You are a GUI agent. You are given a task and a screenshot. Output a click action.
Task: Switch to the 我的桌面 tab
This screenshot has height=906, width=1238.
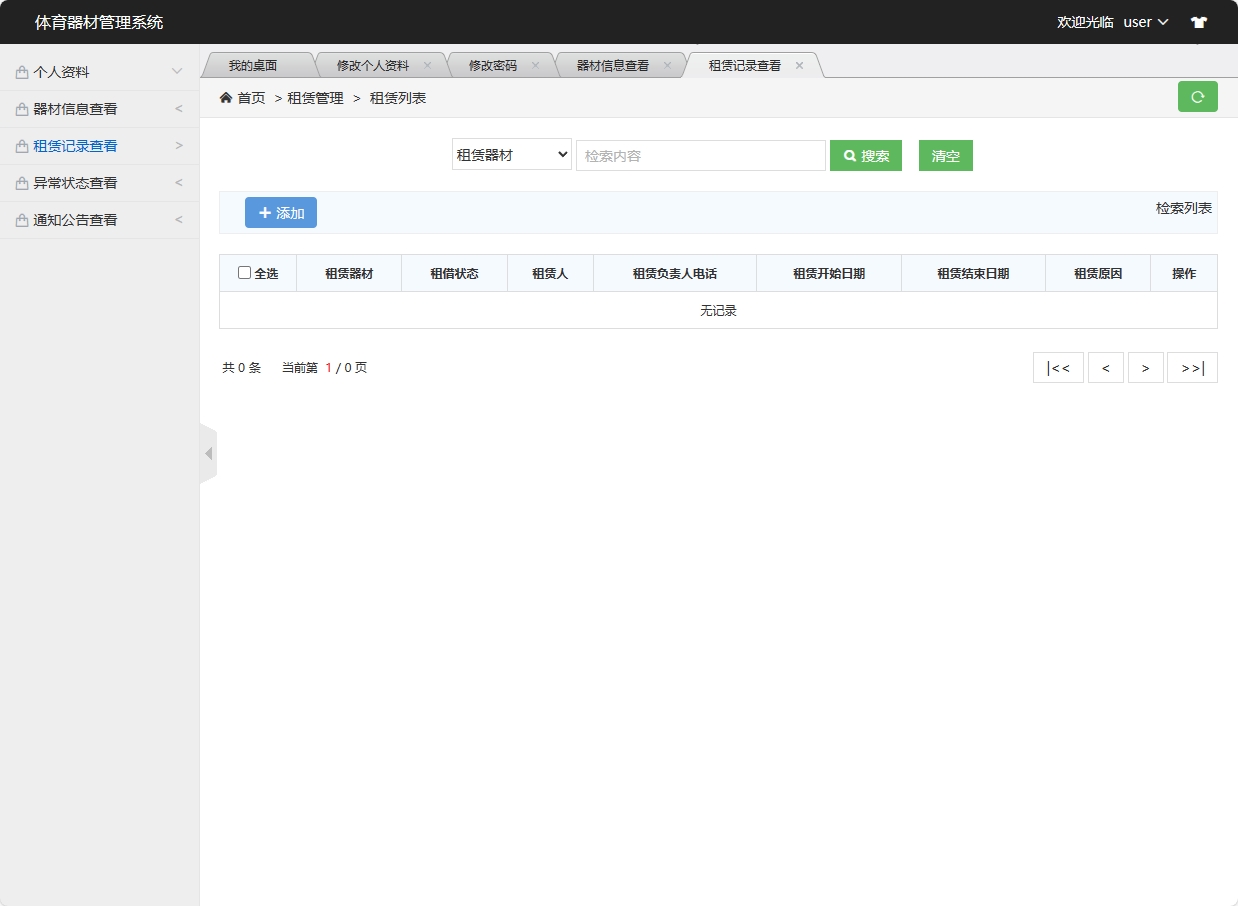point(256,64)
